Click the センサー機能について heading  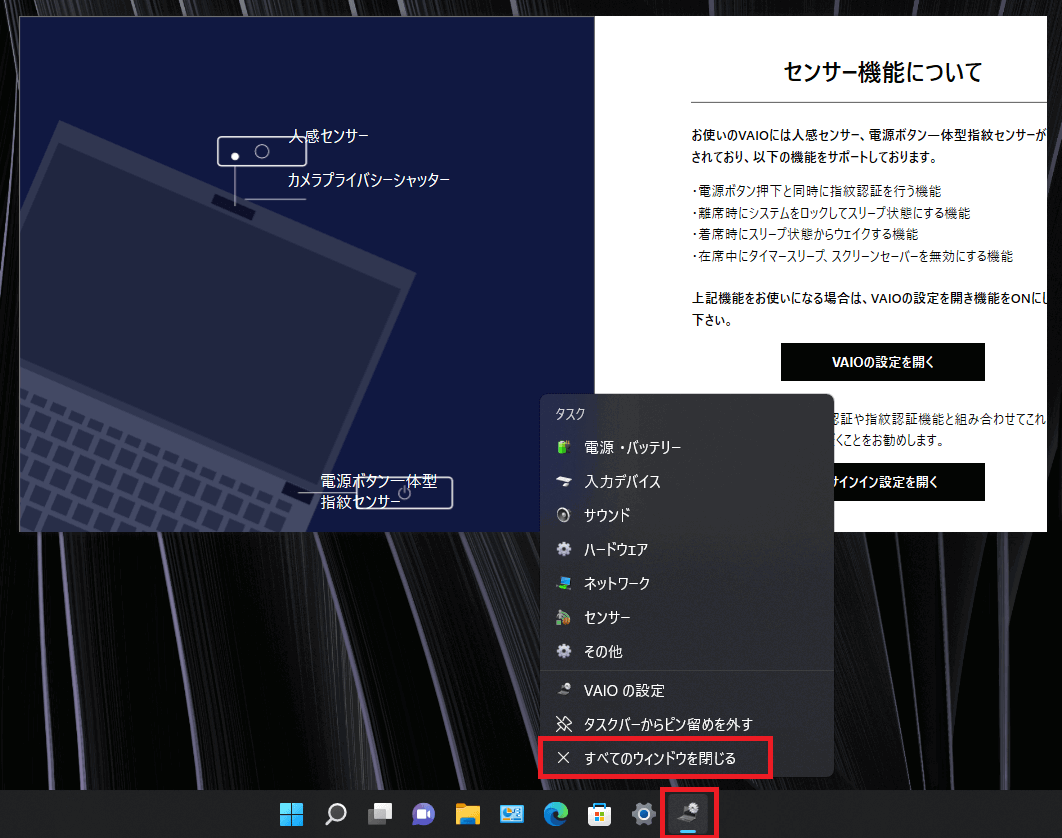(883, 72)
